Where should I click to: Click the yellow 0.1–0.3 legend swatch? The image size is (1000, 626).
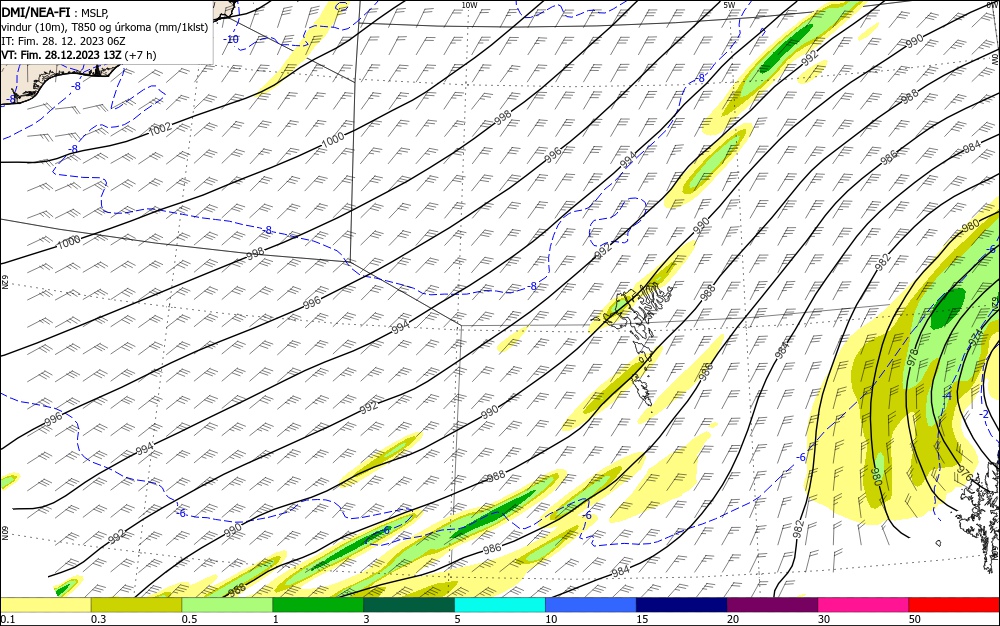pos(46,605)
